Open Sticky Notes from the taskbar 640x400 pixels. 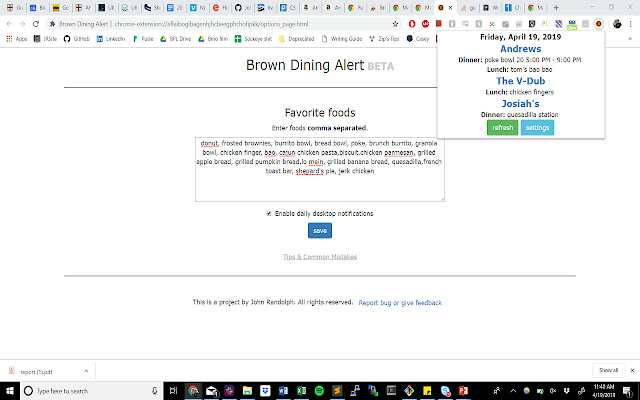[427, 391]
